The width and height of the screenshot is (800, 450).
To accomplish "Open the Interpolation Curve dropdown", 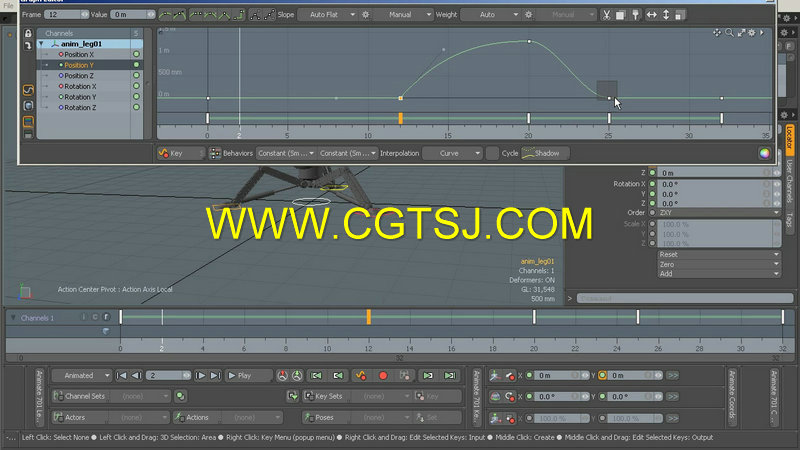I will pos(453,153).
